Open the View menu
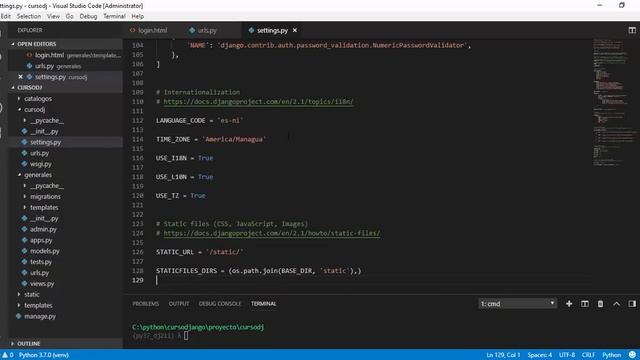 [53, 16]
